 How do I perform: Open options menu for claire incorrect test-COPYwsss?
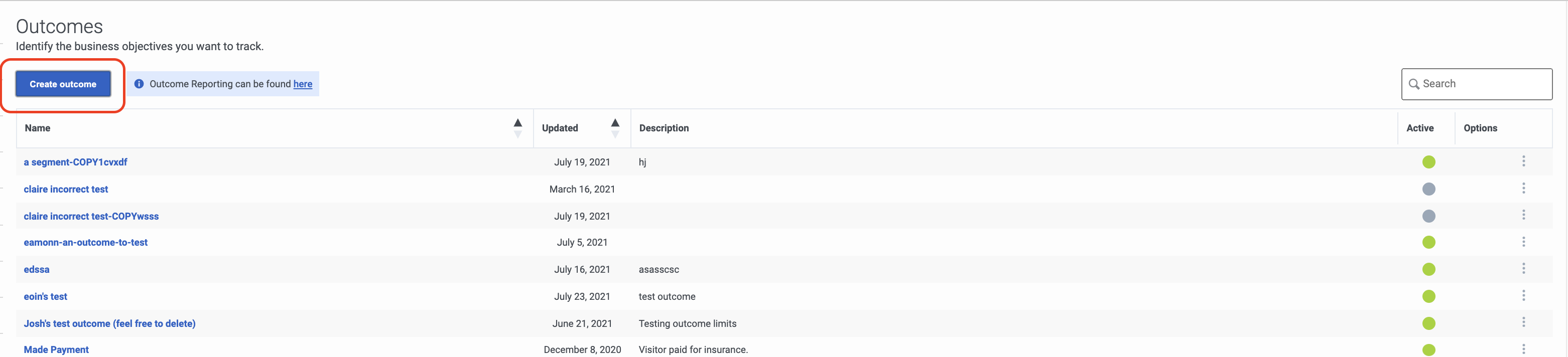[x=1523, y=215]
